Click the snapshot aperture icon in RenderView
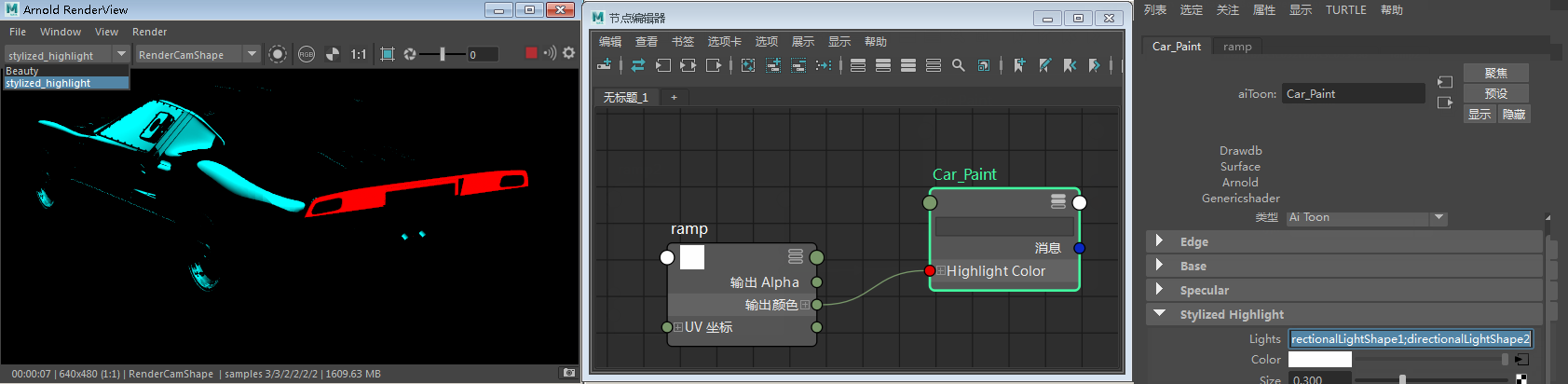The width and height of the screenshot is (1568, 384). pos(410,54)
